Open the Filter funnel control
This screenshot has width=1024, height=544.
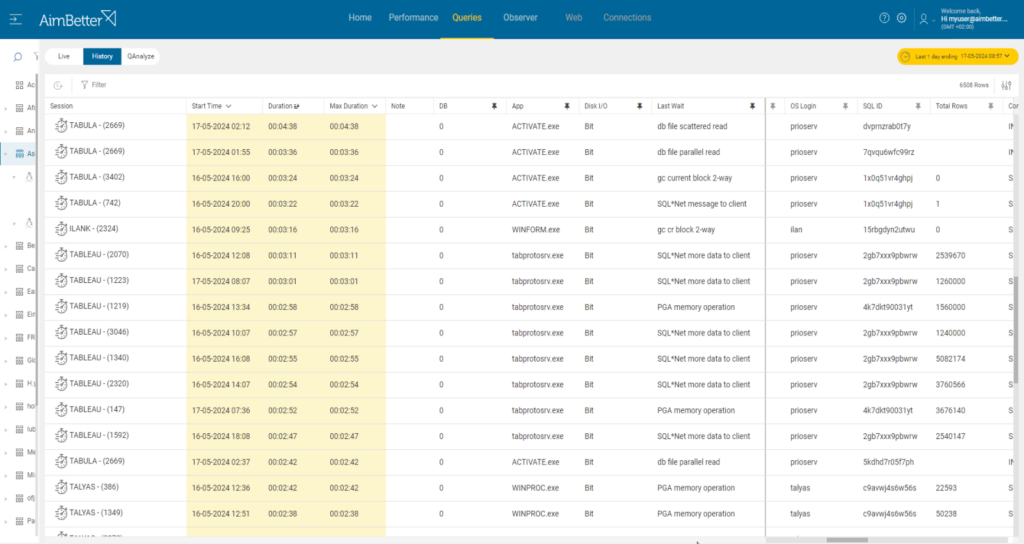point(93,85)
